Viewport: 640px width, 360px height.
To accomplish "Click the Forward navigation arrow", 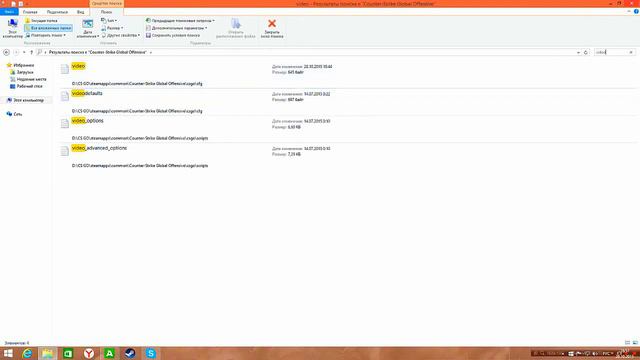I will (16, 52).
